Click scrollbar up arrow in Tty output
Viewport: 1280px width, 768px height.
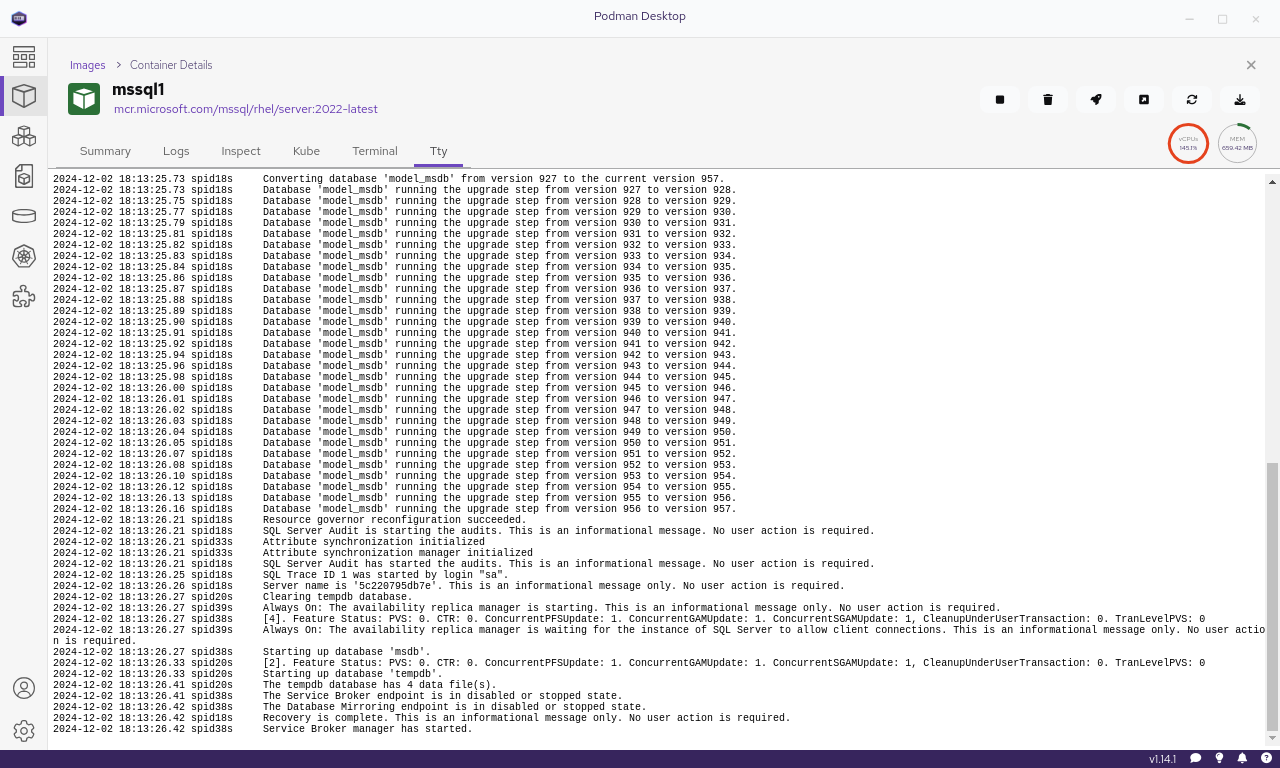(x=1272, y=181)
